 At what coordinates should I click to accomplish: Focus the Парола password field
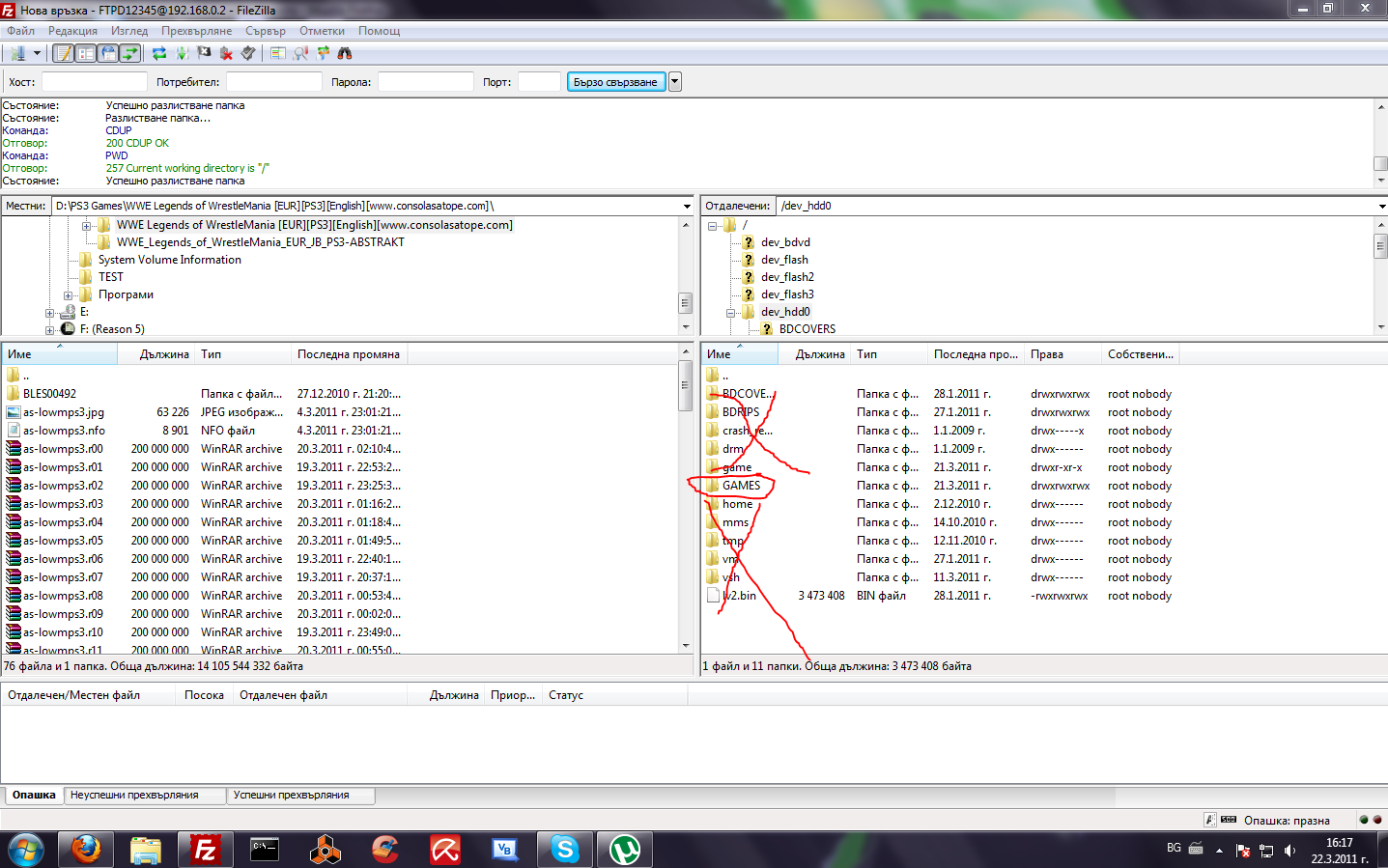coord(426,82)
